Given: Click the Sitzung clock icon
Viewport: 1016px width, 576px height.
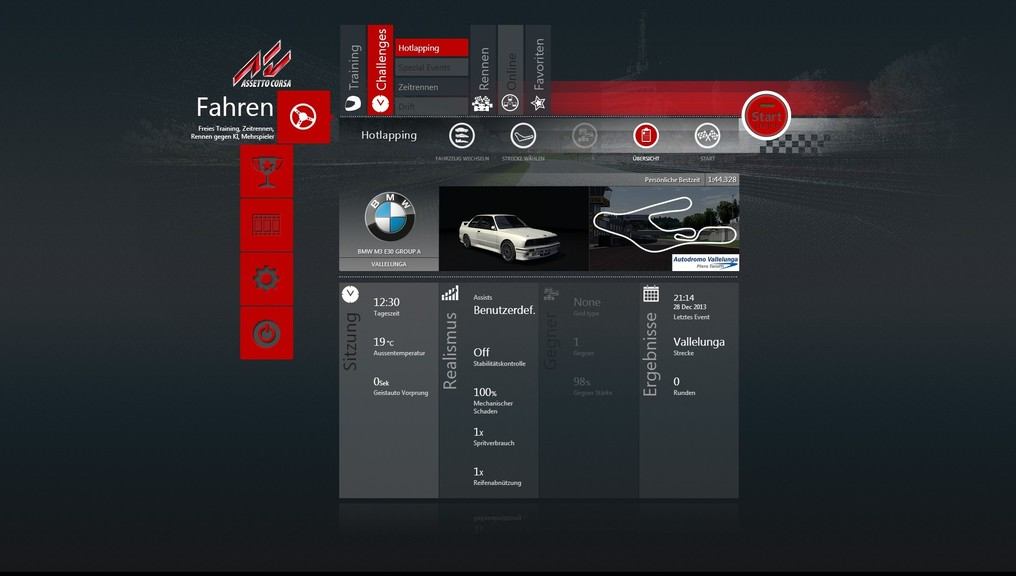Looking at the screenshot, I should tap(351, 294).
